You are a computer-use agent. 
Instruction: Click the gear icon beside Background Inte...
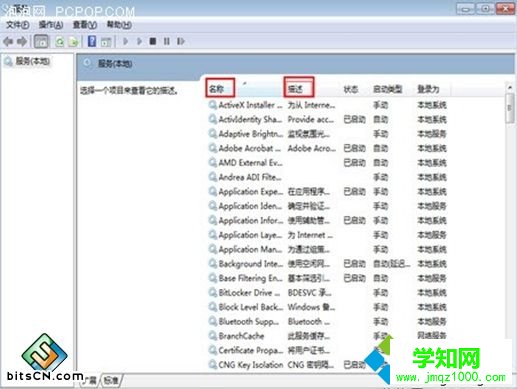pos(213,264)
